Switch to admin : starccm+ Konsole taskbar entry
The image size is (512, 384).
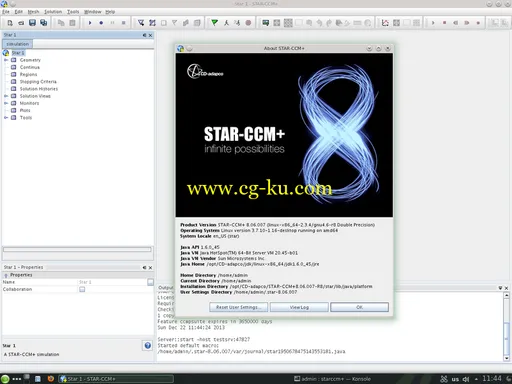click(x=332, y=379)
